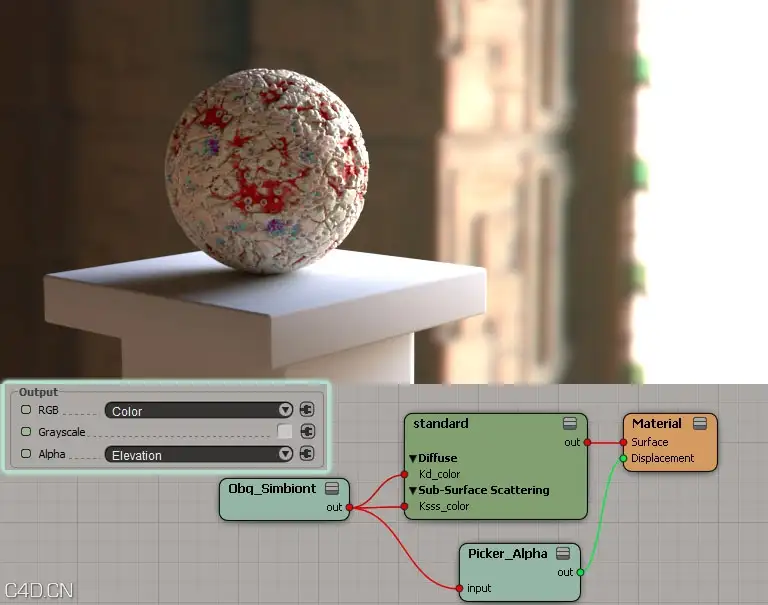
Task: Collapse the Diffuse section of standard node
Action: (413, 459)
